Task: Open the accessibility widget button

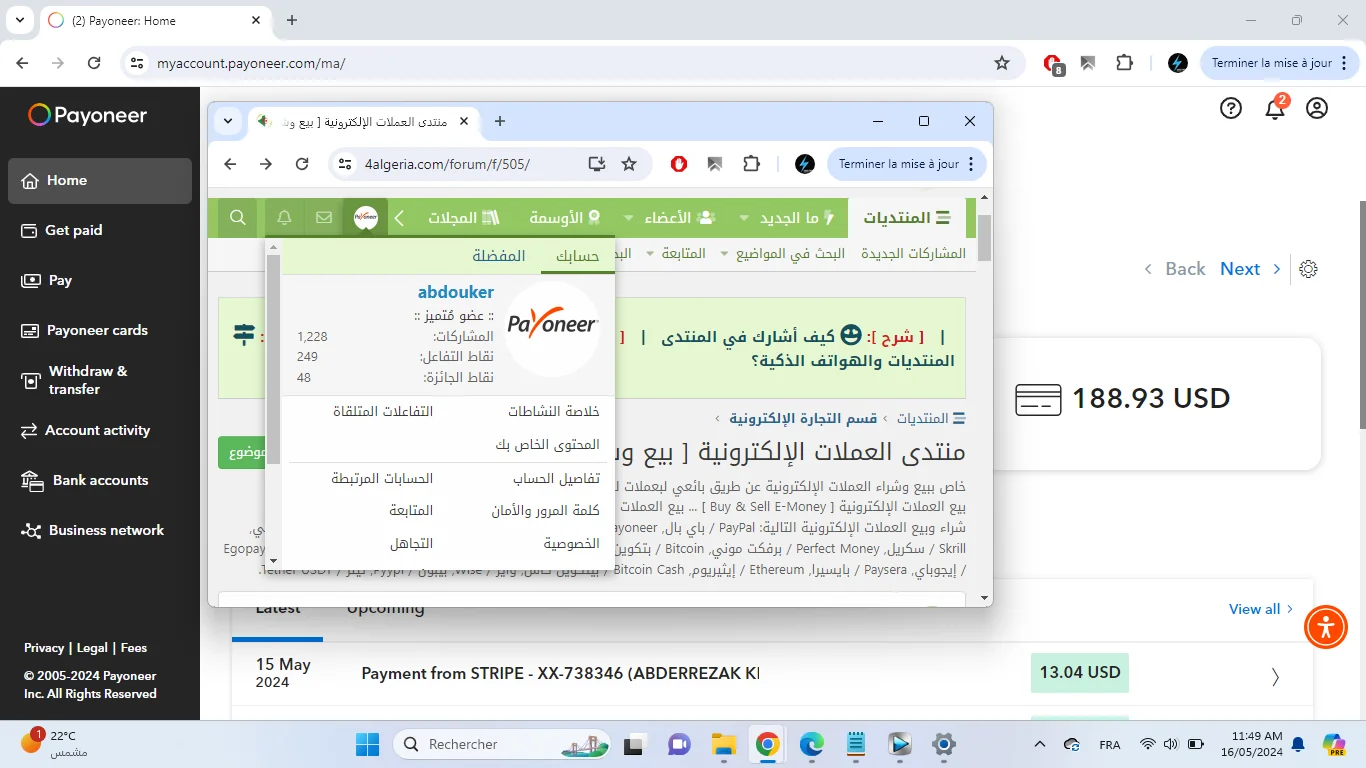Action: (1326, 627)
